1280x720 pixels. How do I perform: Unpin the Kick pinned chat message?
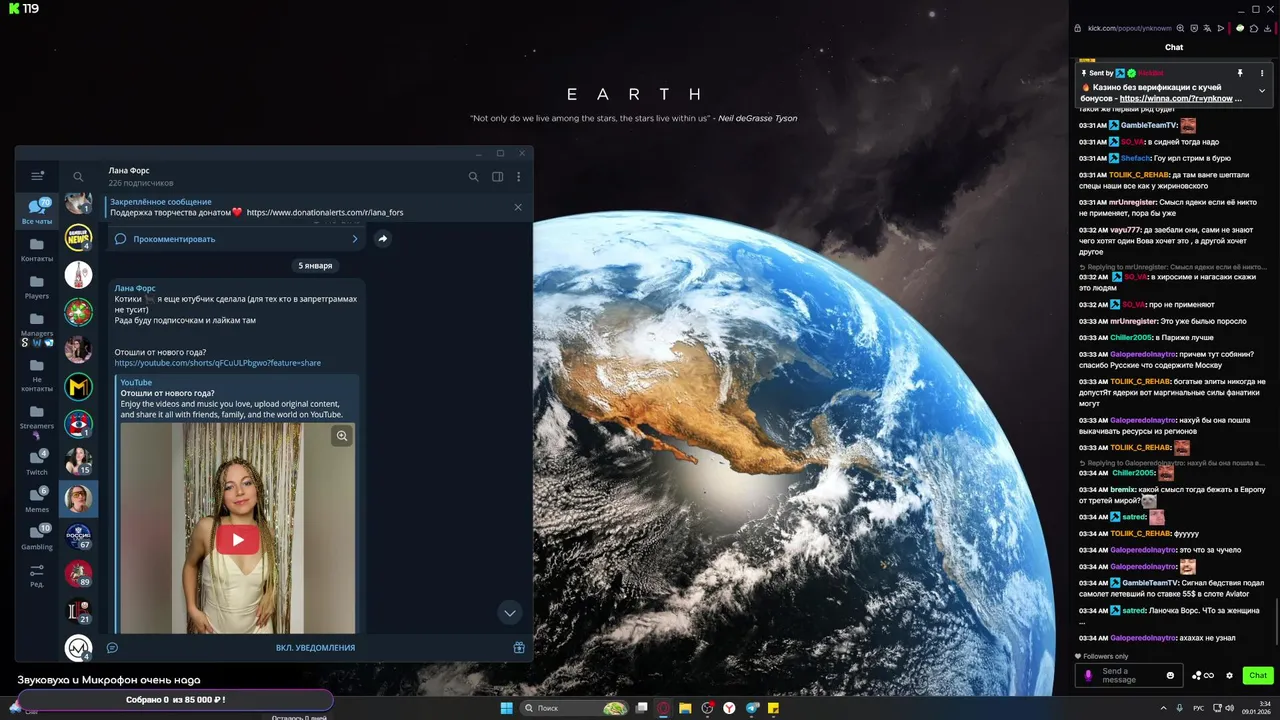[x=1240, y=73]
